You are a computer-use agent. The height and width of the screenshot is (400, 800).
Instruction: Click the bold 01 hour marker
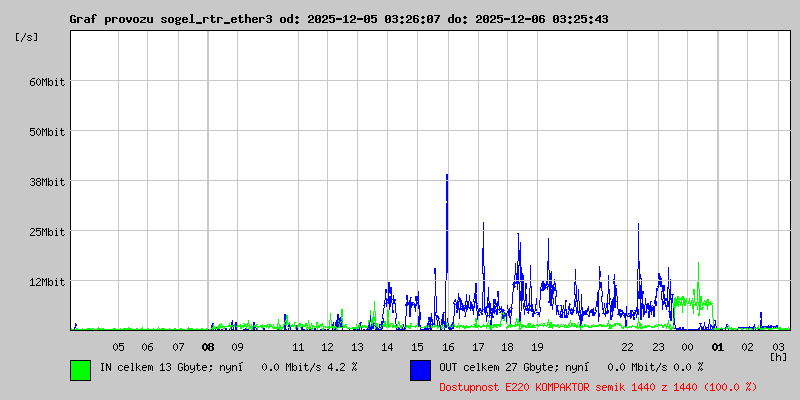(x=717, y=347)
